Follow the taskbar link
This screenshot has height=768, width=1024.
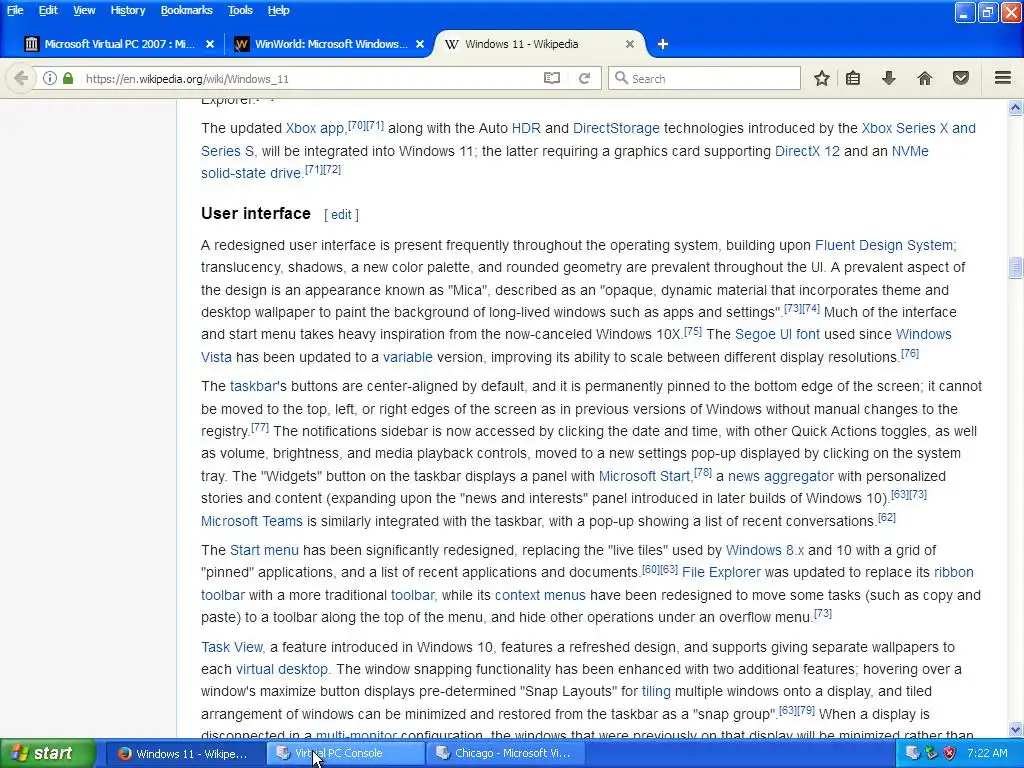(x=253, y=387)
